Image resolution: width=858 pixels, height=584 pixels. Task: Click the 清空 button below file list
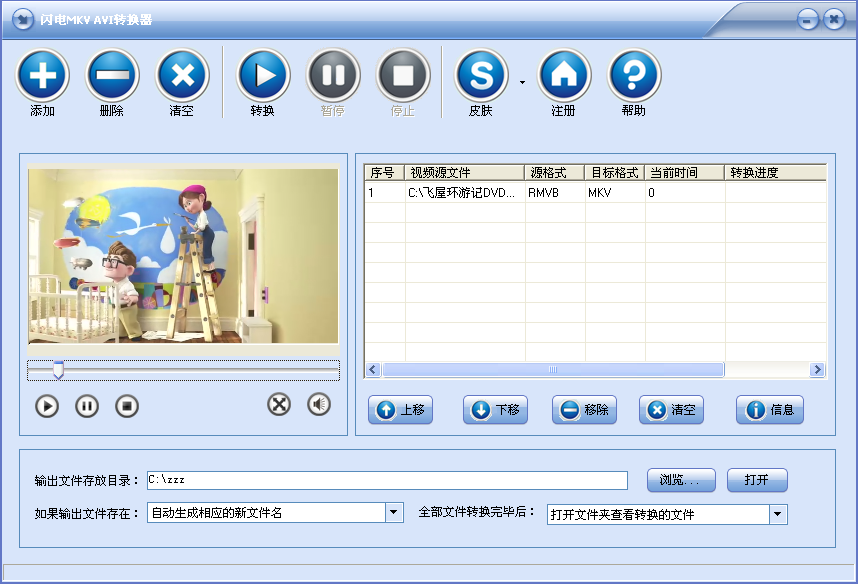pos(671,409)
